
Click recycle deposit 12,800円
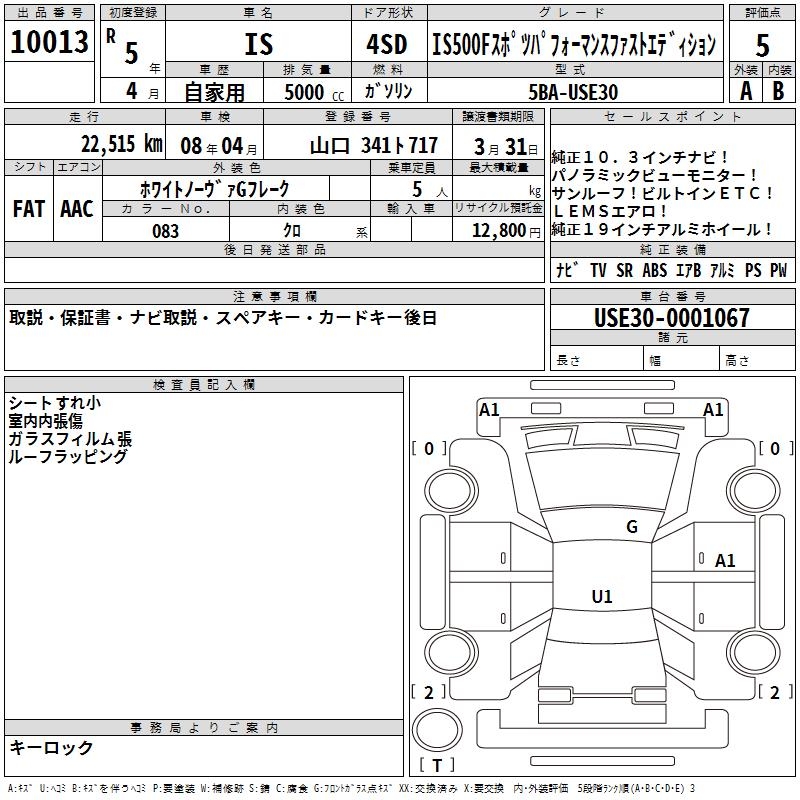[x=506, y=230]
